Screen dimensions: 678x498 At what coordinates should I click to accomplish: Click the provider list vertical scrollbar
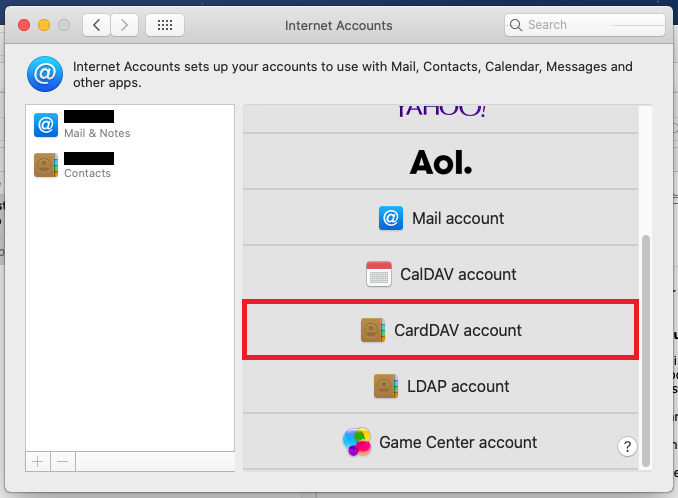[646, 351]
